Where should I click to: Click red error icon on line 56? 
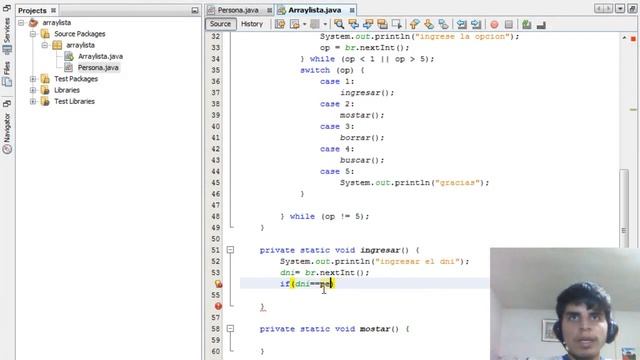pyautogui.click(x=218, y=306)
